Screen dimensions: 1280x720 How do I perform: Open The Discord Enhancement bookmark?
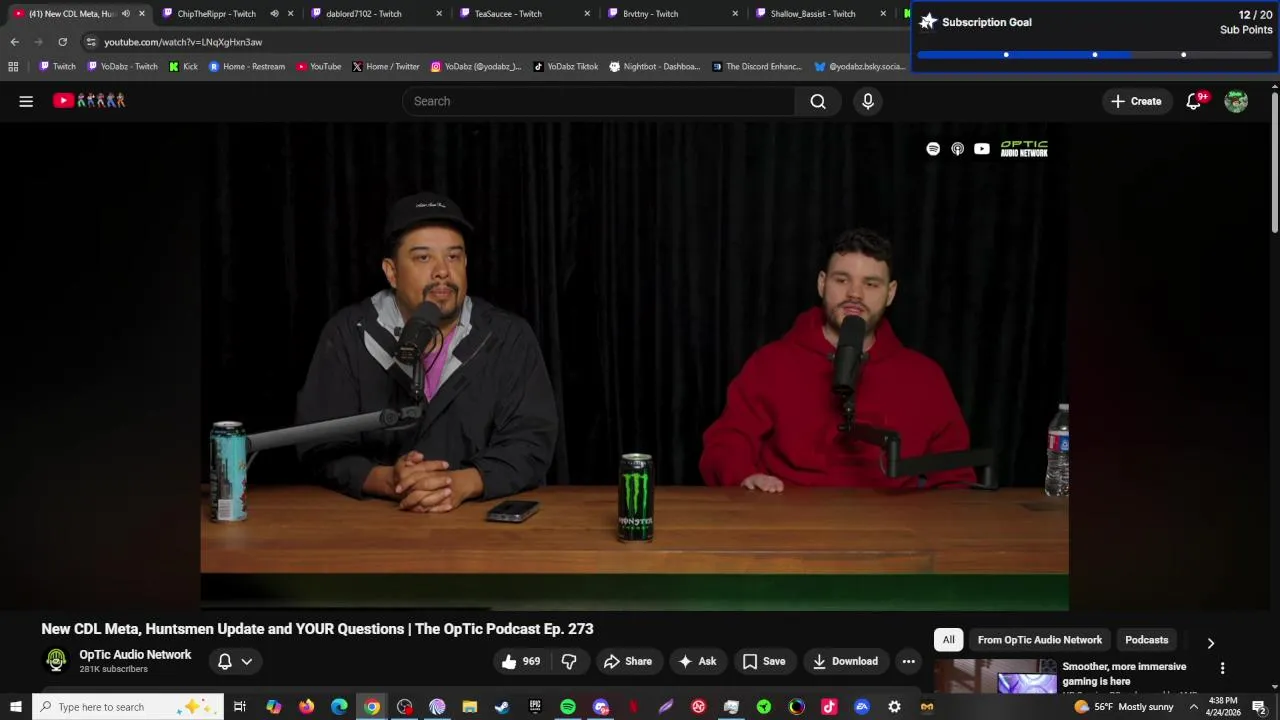click(757, 67)
